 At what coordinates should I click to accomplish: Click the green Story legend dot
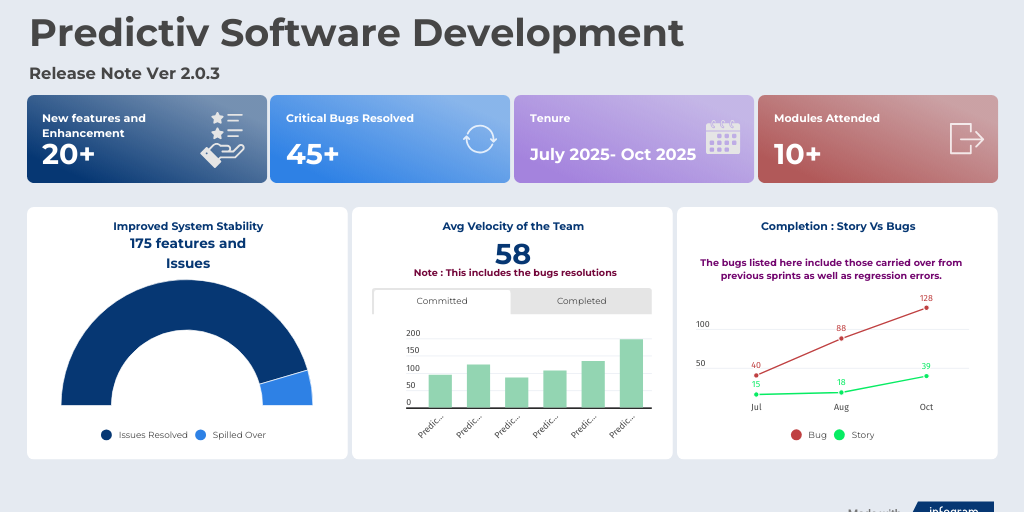pyautogui.click(x=839, y=435)
